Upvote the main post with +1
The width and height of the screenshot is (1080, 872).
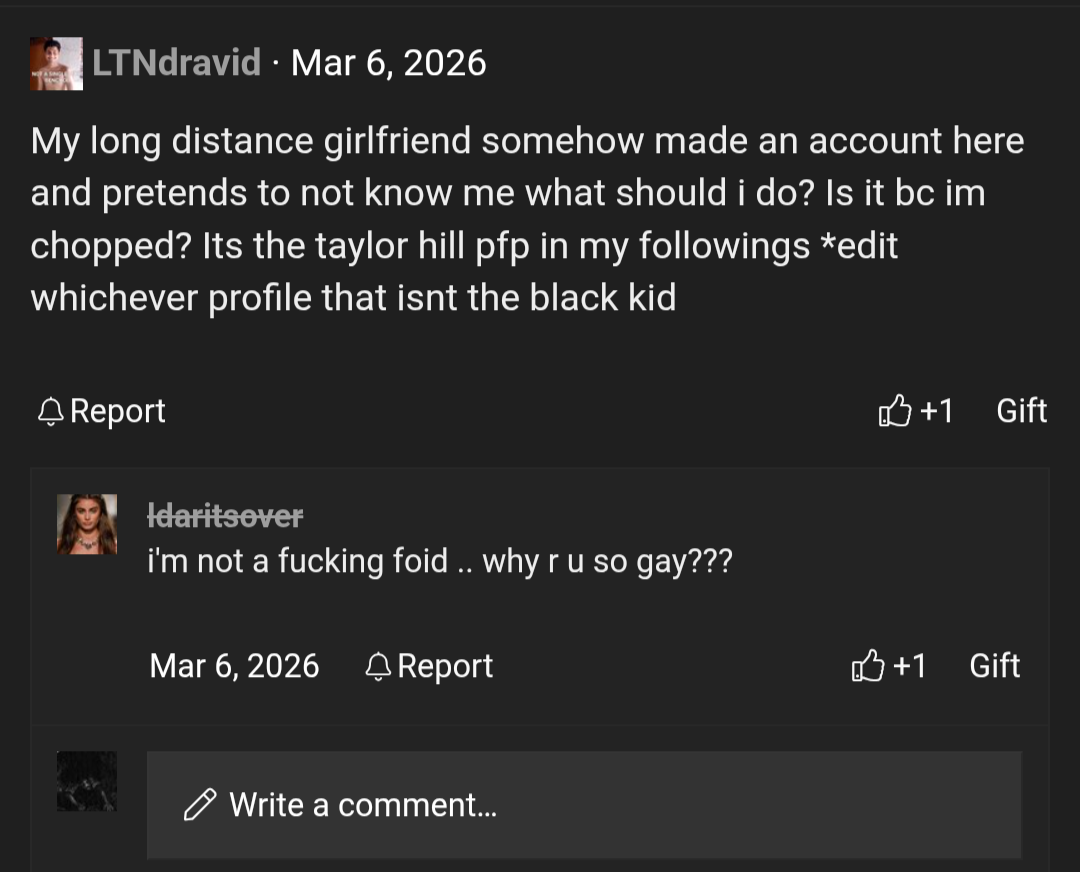(916, 410)
